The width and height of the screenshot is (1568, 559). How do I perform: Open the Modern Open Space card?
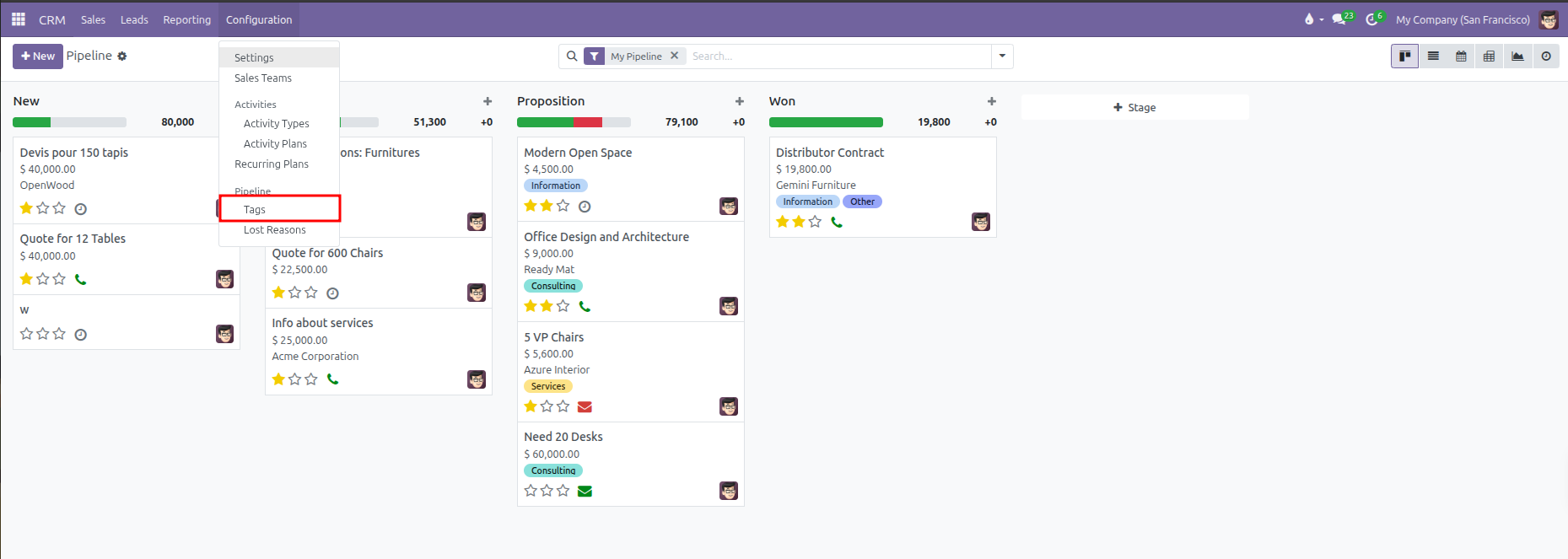[x=630, y=179]
